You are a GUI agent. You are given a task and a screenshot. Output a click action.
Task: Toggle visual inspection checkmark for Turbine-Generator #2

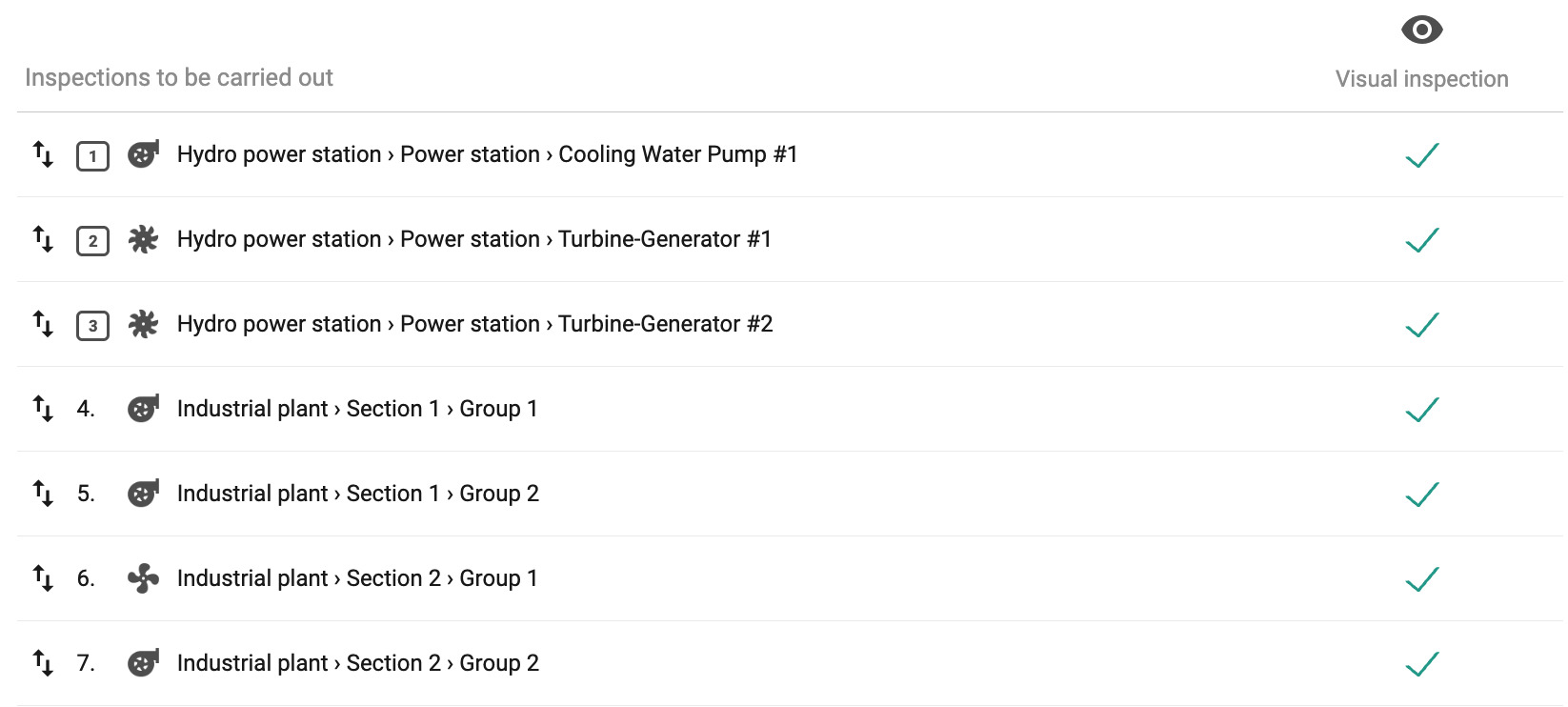pos(1421,325)
